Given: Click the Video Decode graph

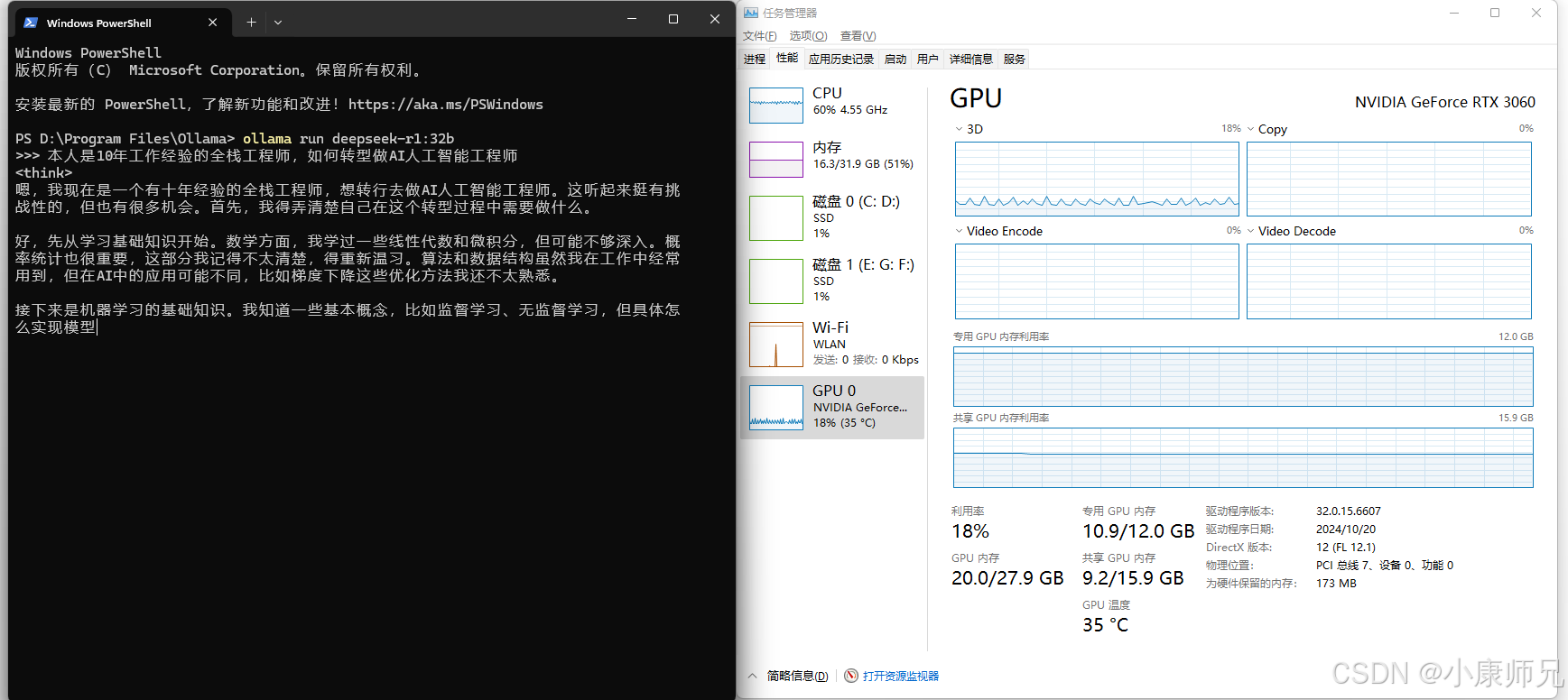Looking at the screenshot, I should [x=1389, y=281].
